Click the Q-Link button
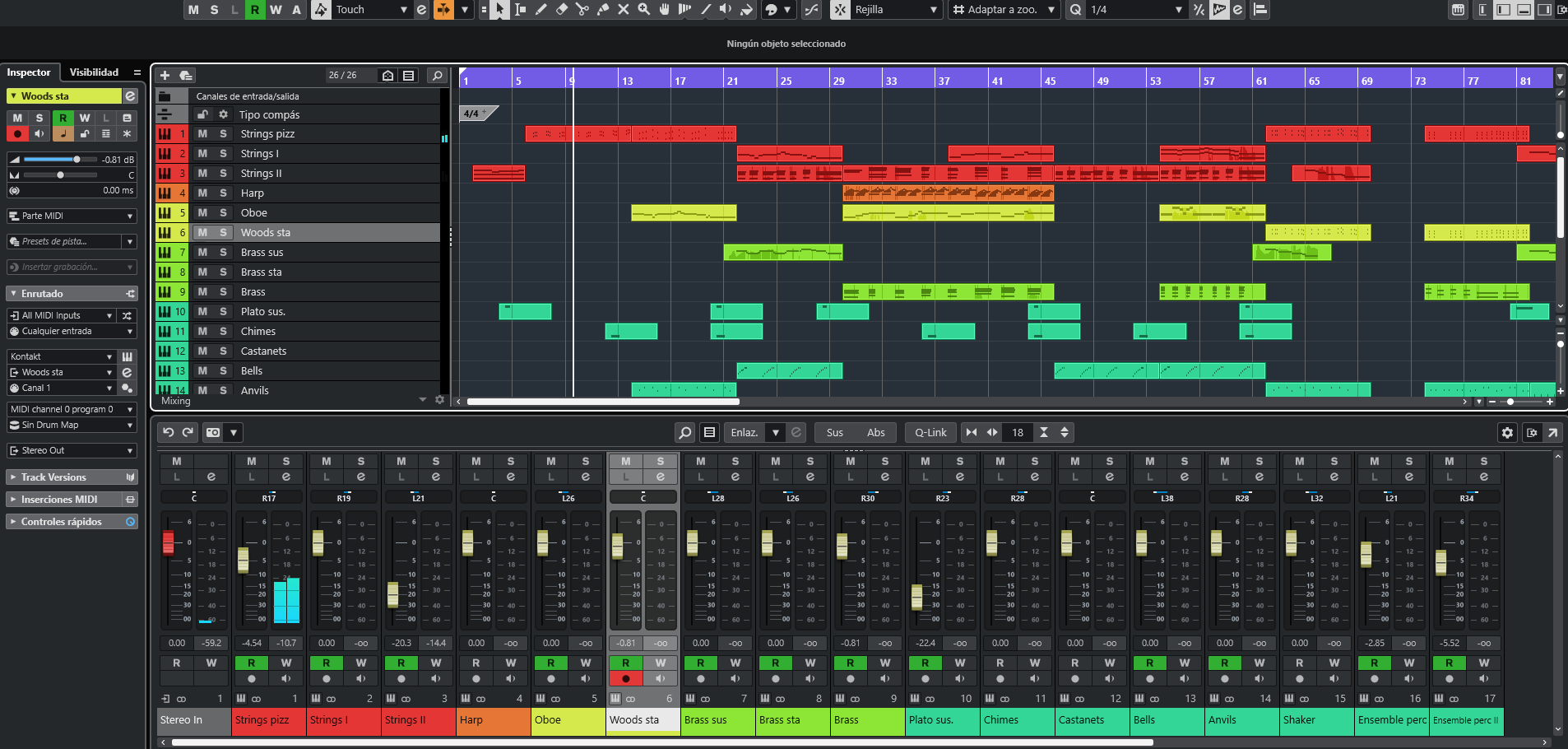This screenshot has width=1568, height=749. click(930, 432)
